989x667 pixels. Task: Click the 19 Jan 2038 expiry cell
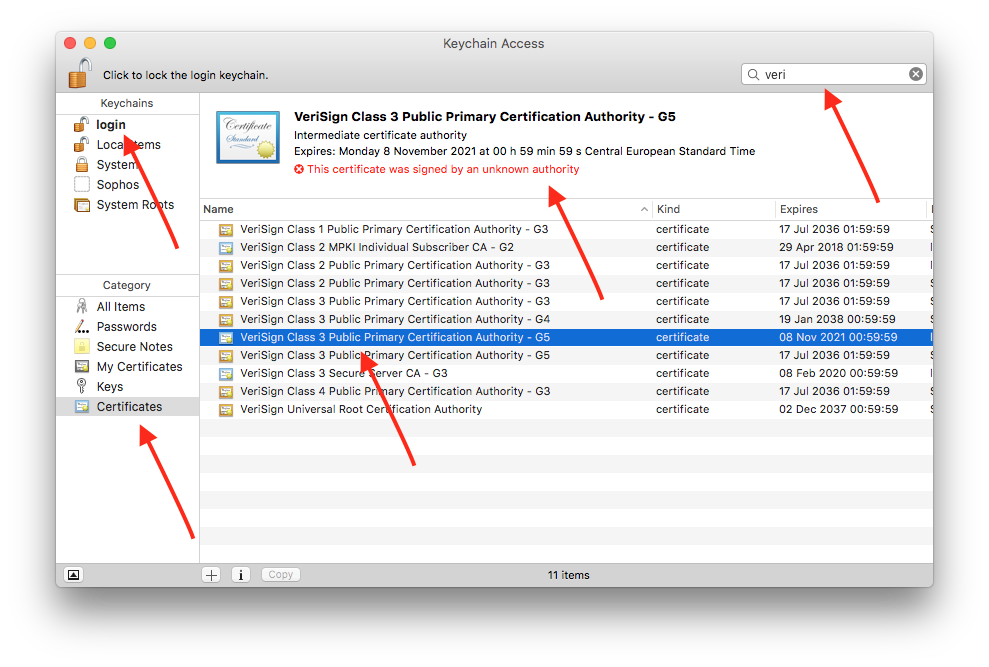point(837,319)
